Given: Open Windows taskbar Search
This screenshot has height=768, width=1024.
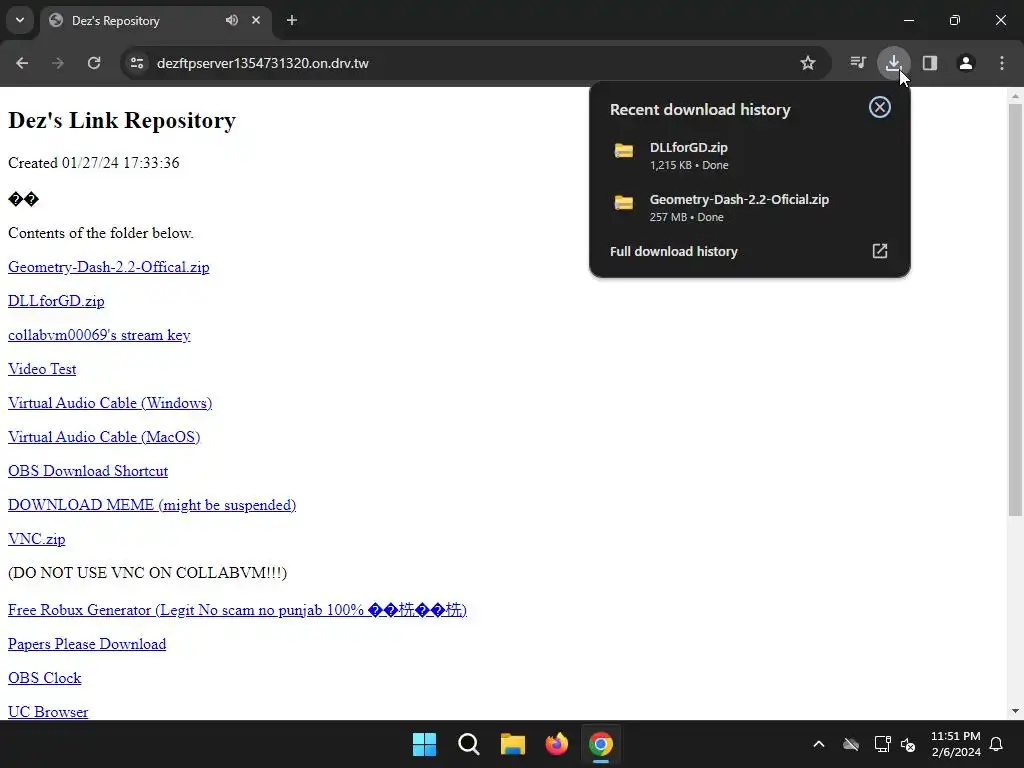Looking at the screenshot, I should (x=469, y=744).
